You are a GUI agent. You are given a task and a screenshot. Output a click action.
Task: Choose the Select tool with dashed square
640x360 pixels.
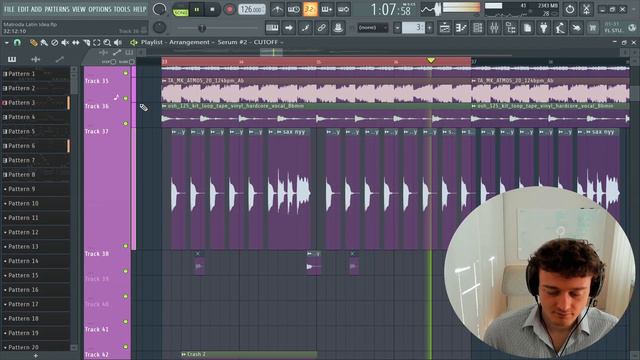(x=97, y=42)
